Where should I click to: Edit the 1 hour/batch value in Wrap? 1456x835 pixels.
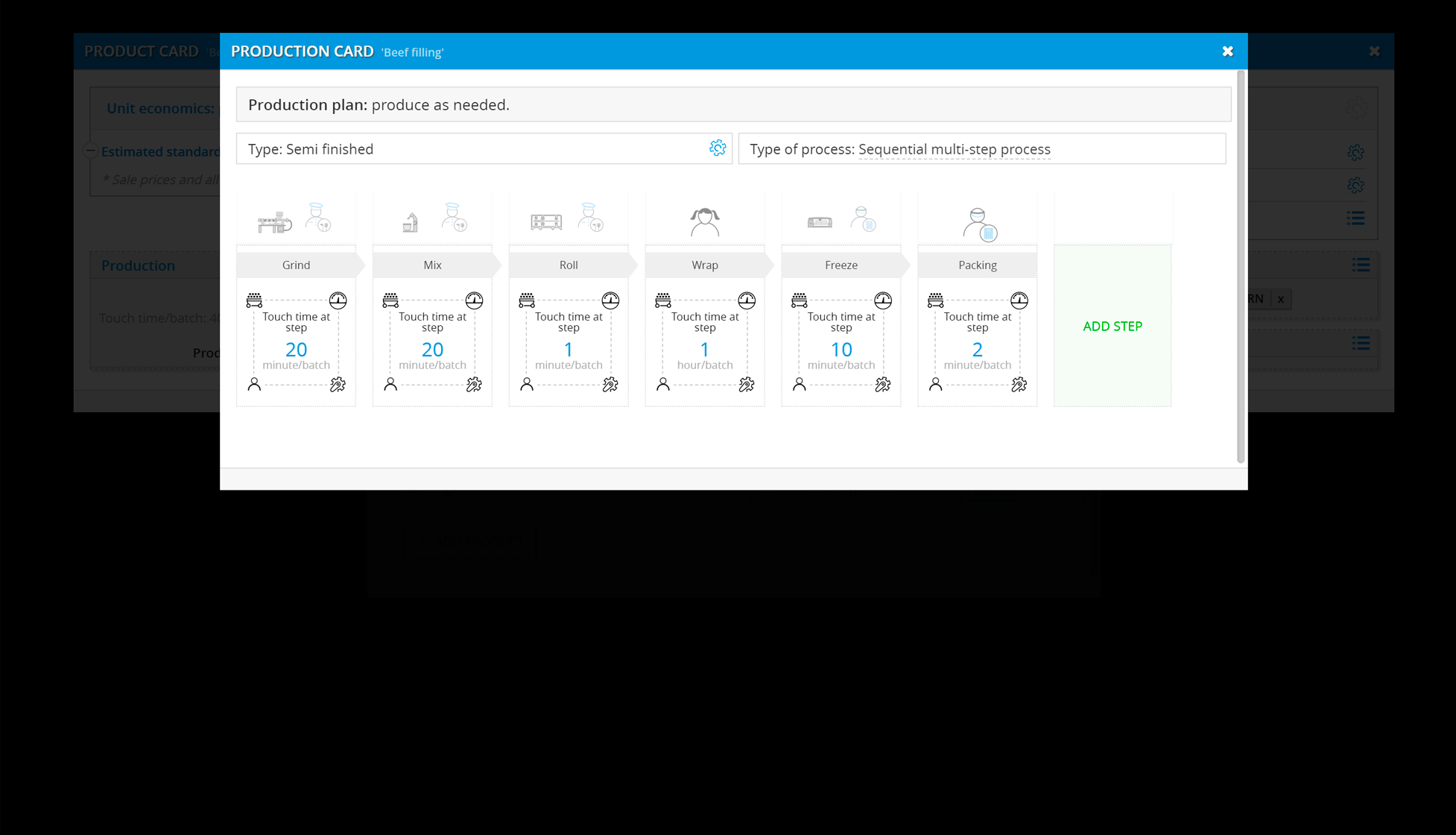click(705, 349)
